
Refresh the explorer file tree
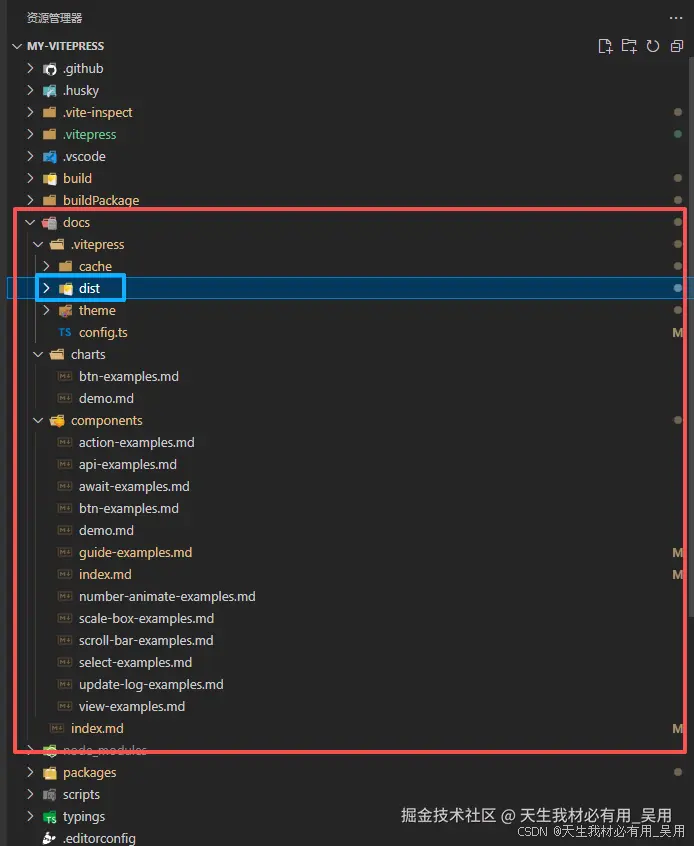point(653,46)
